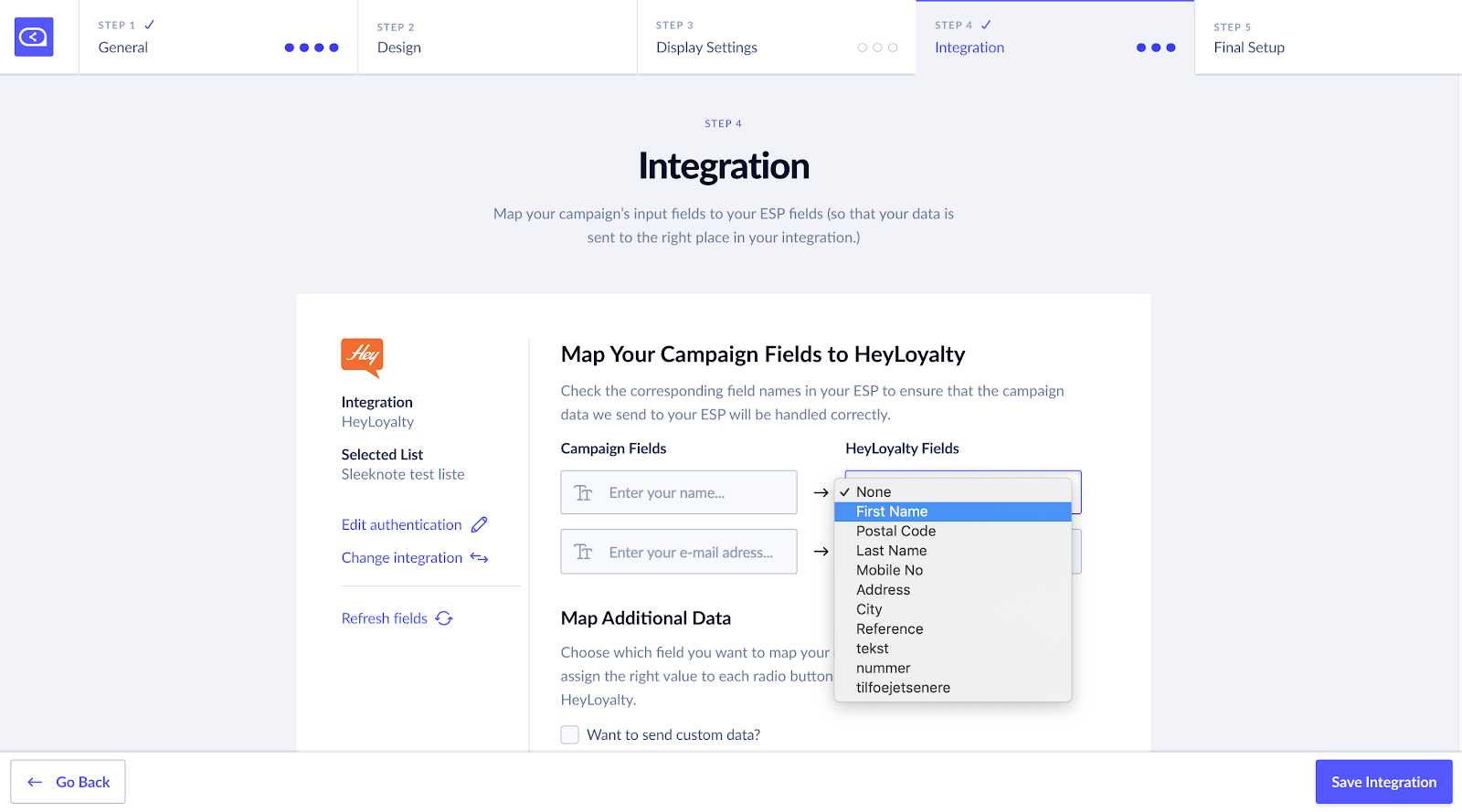Click the Sleeknote test liste text
1462x812 pixels.
point(403,474)
